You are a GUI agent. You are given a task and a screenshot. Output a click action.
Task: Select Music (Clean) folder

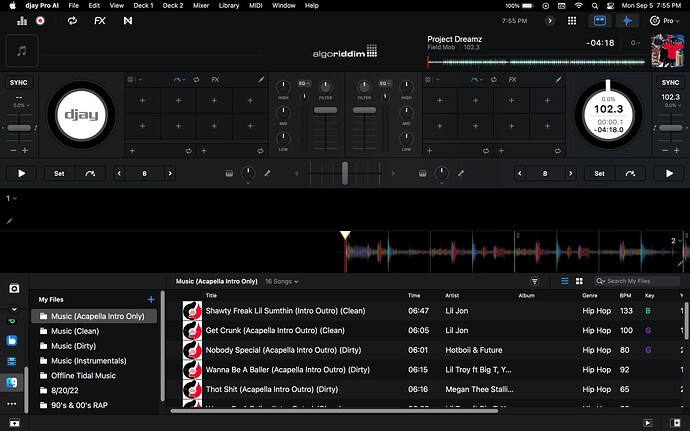click(94, 331)
